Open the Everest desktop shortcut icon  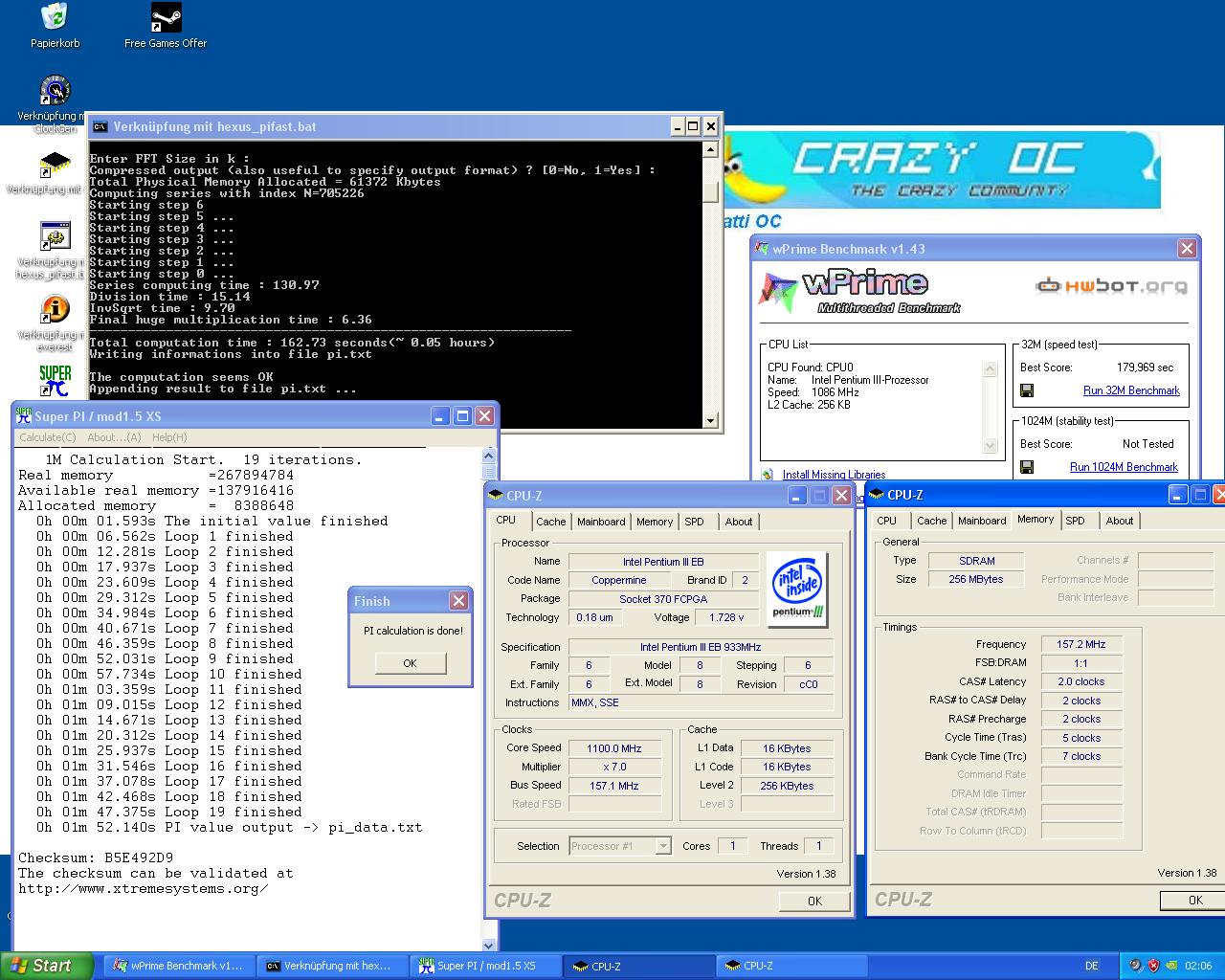coord(55,311)
